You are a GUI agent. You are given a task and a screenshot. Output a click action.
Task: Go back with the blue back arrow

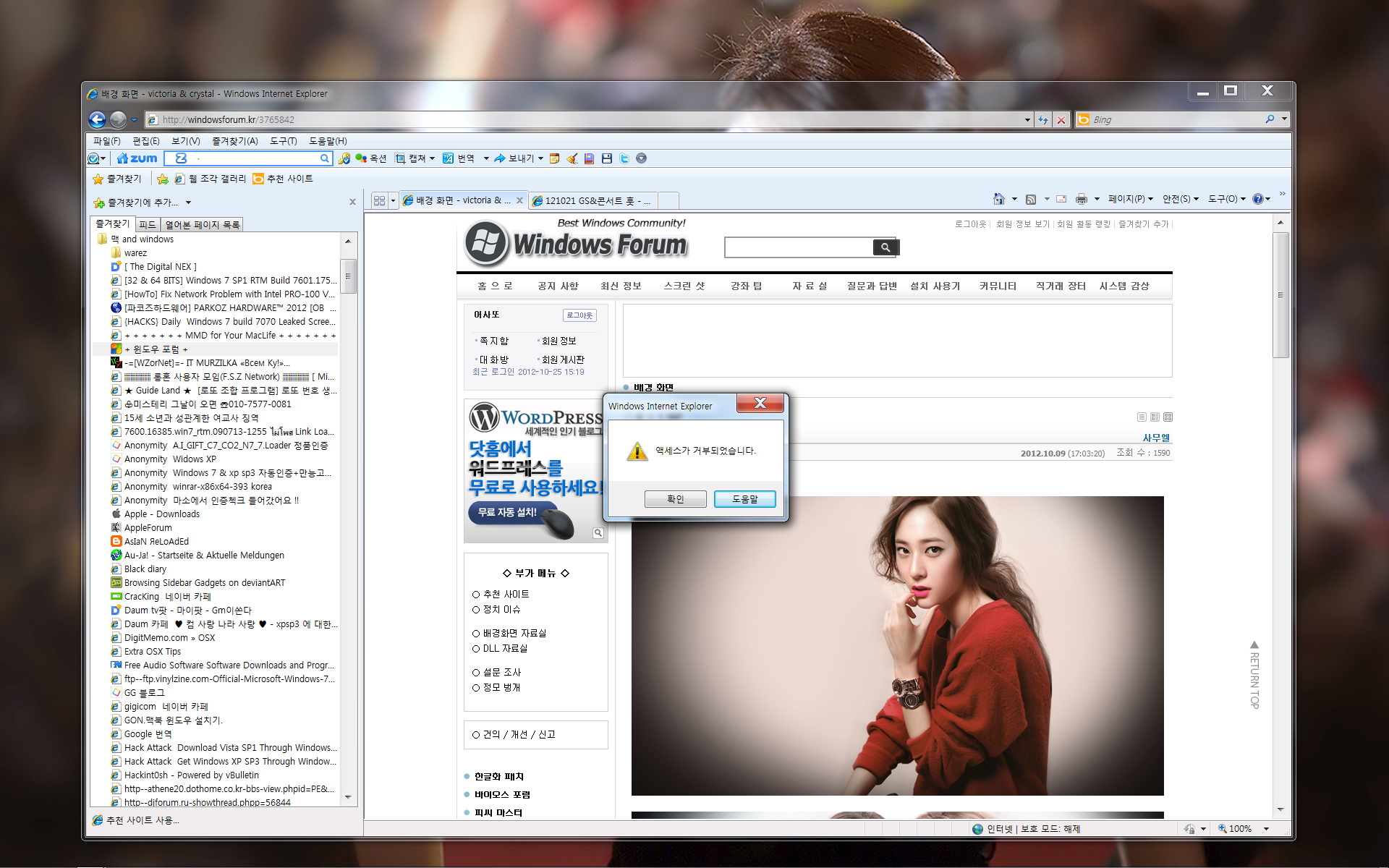(x=97, y=119)
